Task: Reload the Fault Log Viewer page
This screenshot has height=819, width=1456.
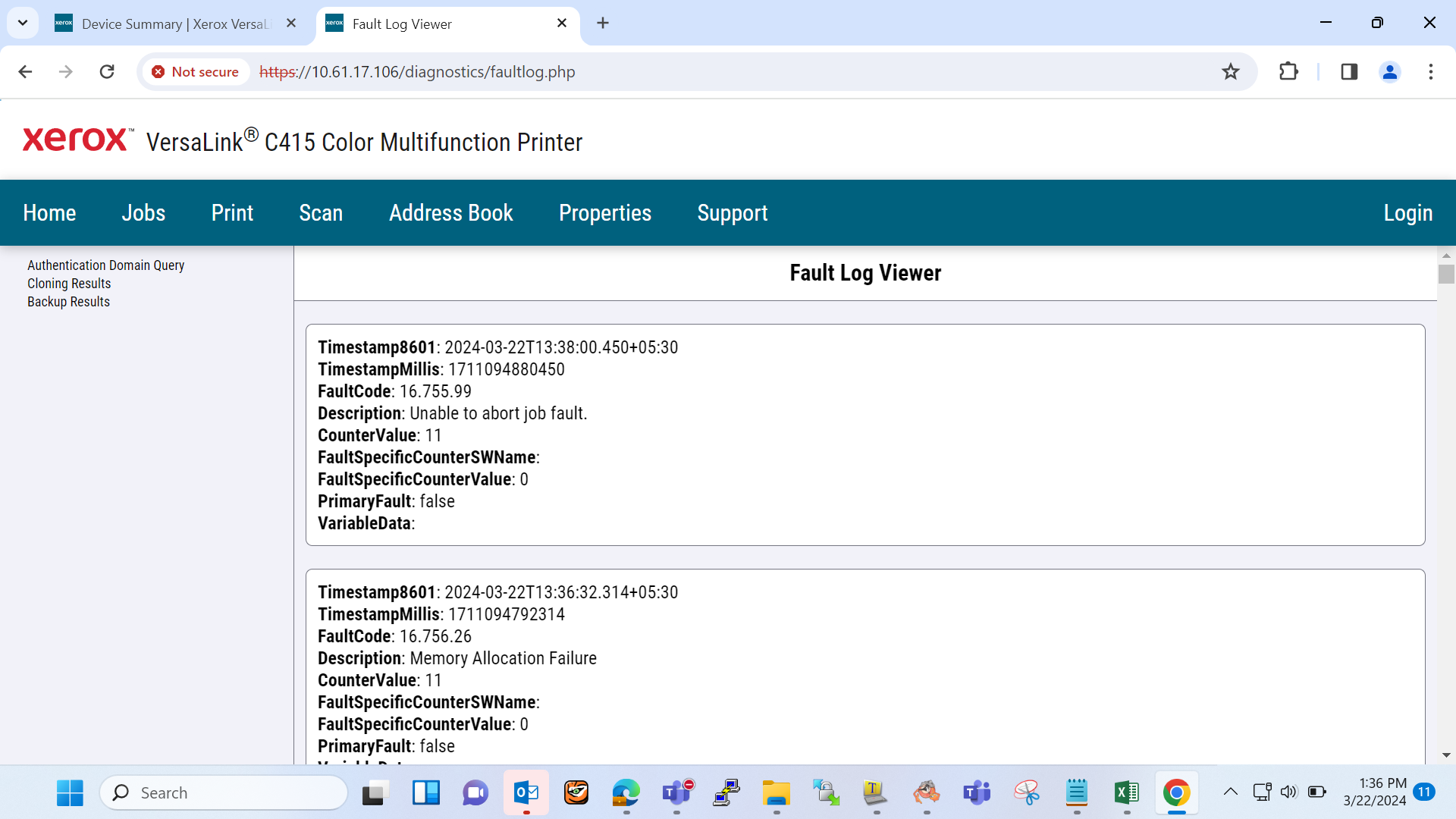Action: click(107, 71)
